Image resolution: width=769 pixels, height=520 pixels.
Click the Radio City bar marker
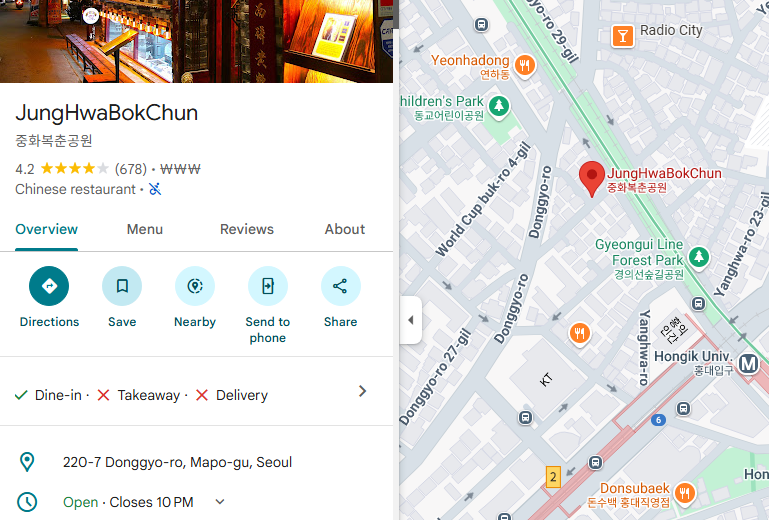(x=622, y=36)
